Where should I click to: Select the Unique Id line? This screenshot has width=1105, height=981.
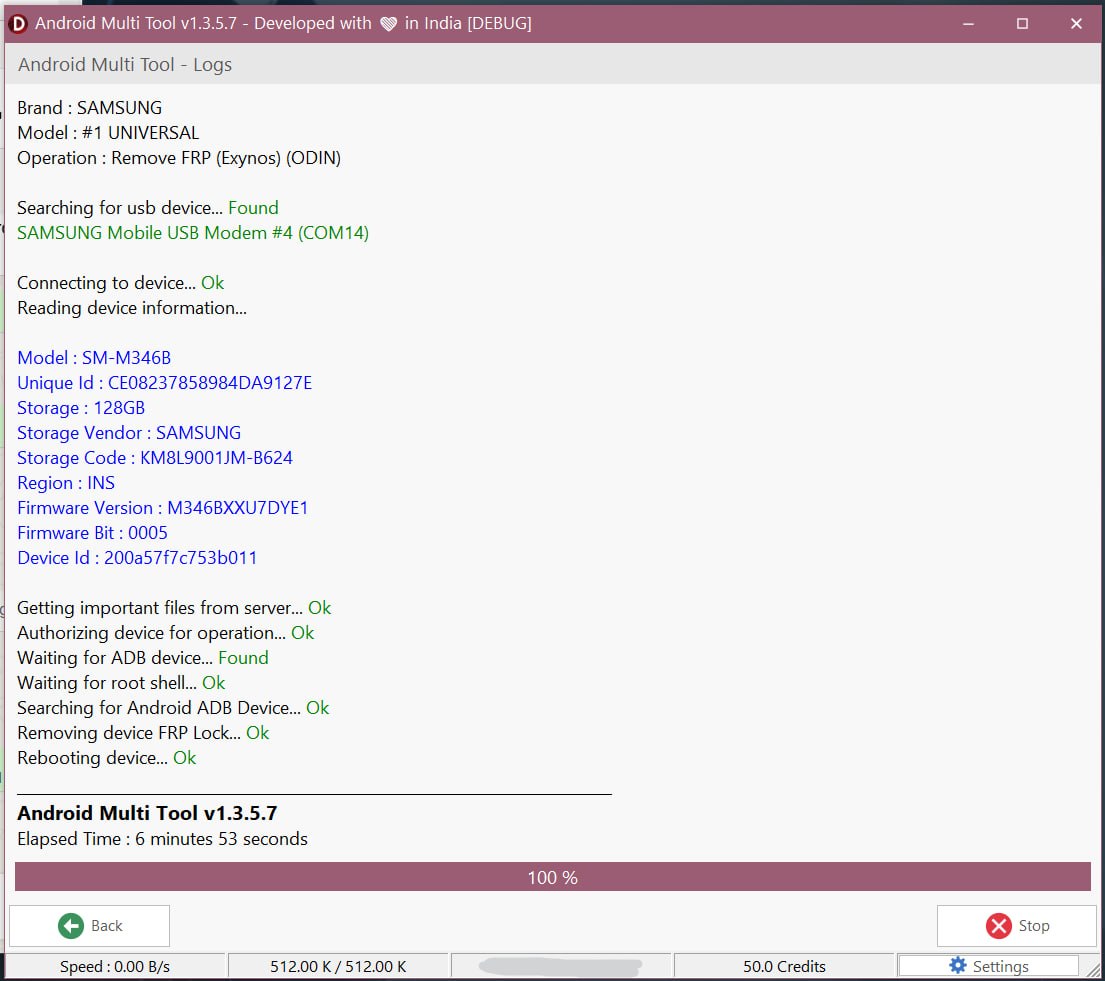click(164, 383)
